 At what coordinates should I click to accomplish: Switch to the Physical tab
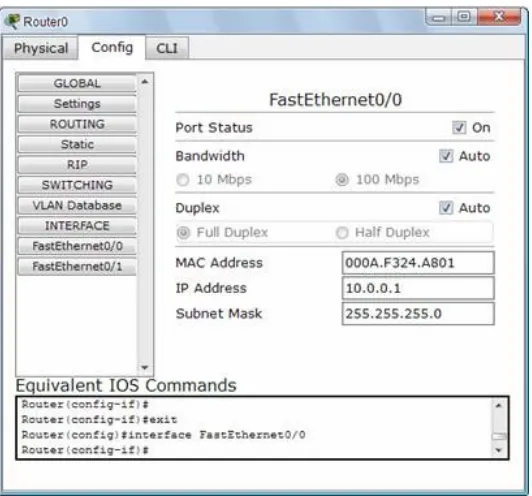(x=41, y=49)
